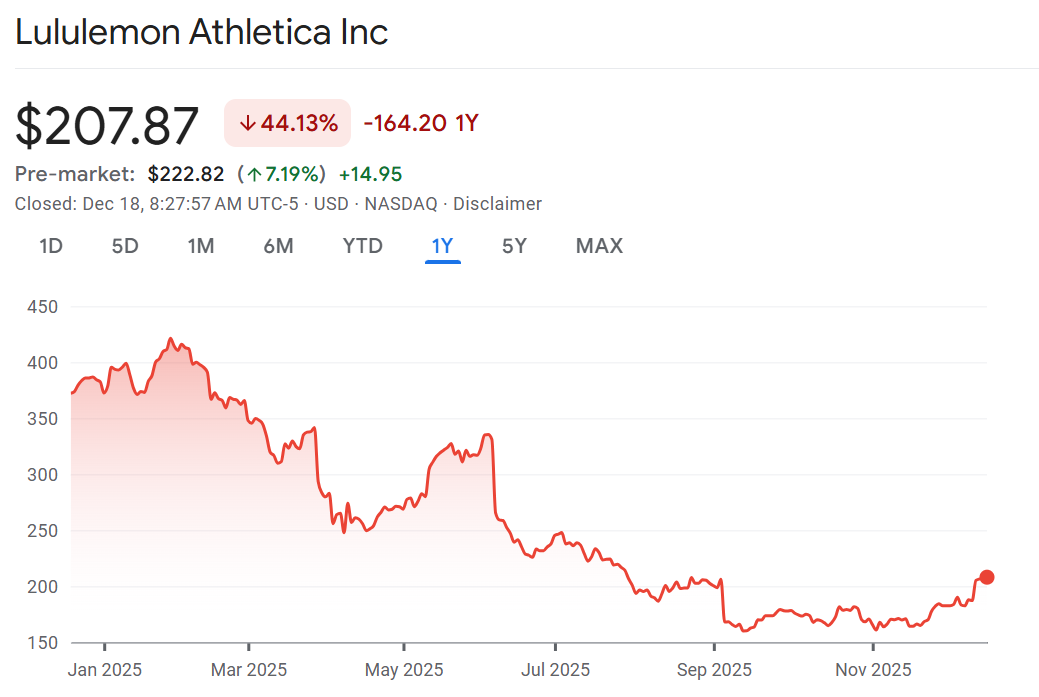
Task: Click the Nov 2025 axis label
Action: (873, 670)
